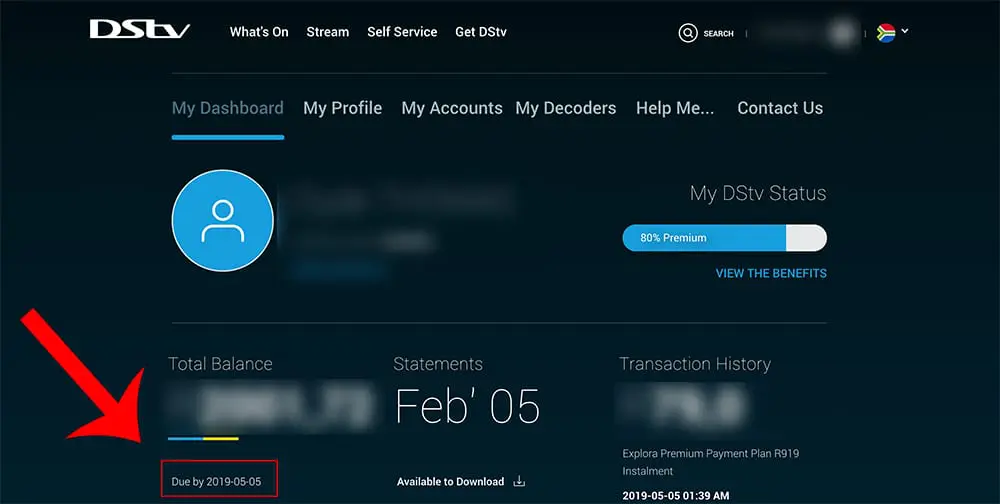Click the SEARCH label
The image size is (1000, 504).
(x=719, y=34)
